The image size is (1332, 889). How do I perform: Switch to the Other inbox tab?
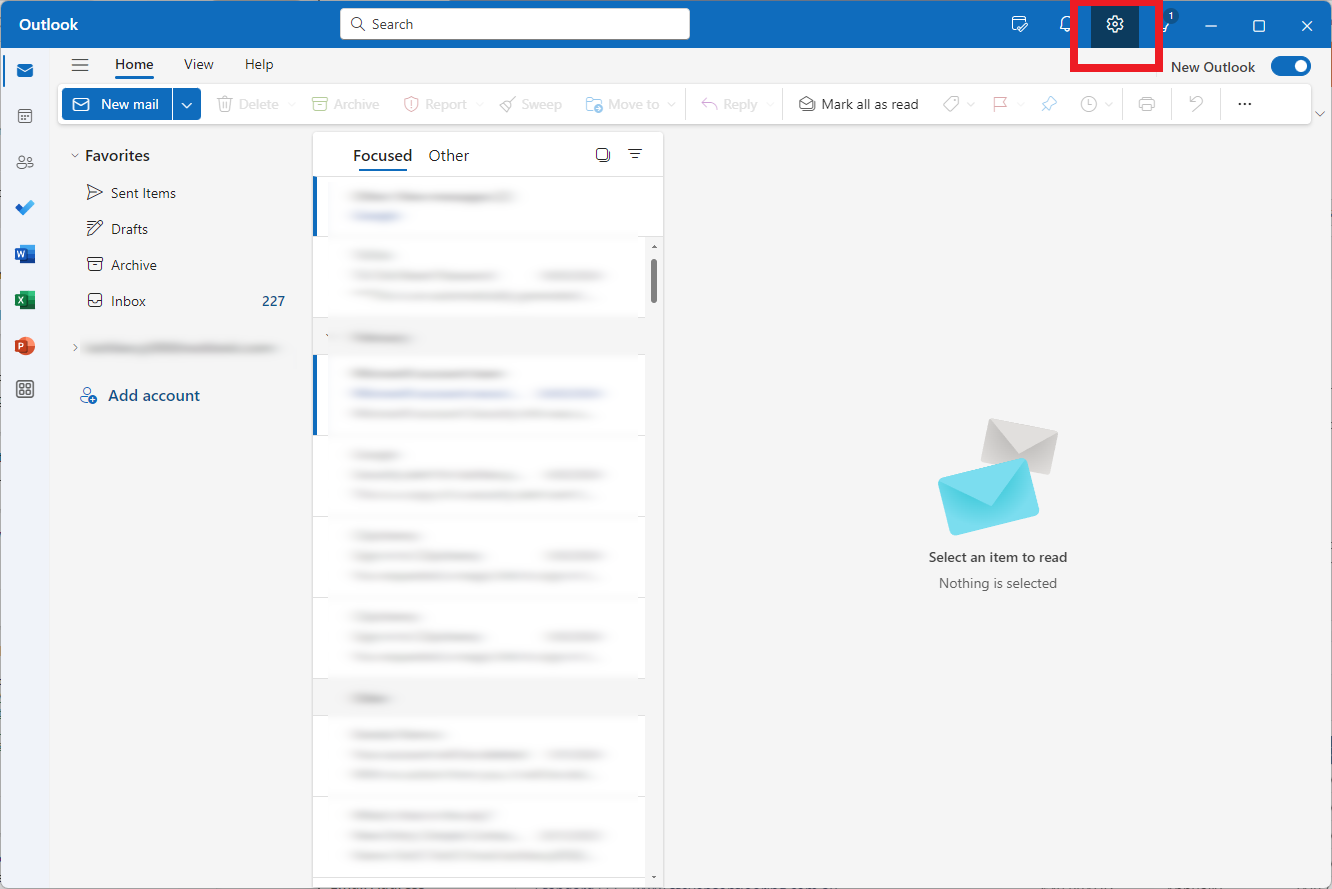point(448,156)
